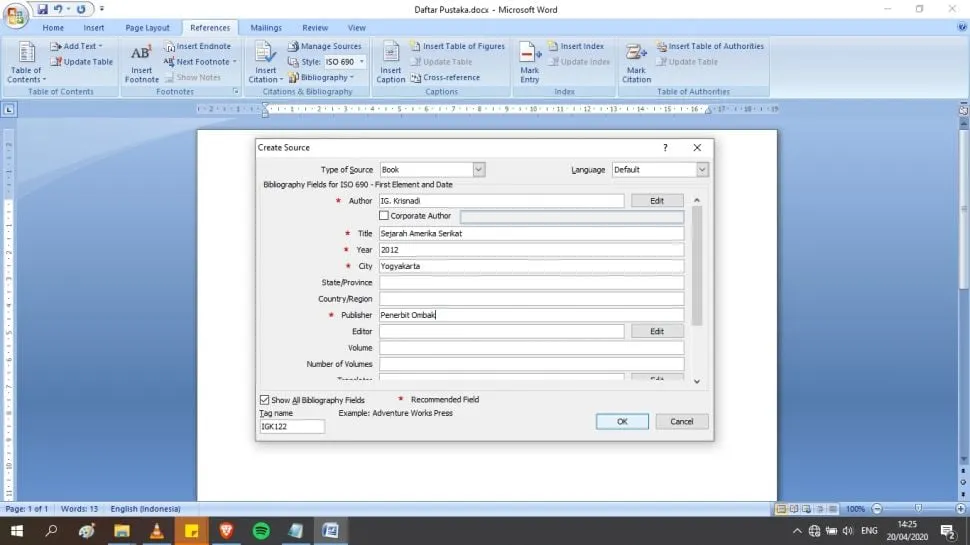Click the Publisher text field

tap(530, 315)
